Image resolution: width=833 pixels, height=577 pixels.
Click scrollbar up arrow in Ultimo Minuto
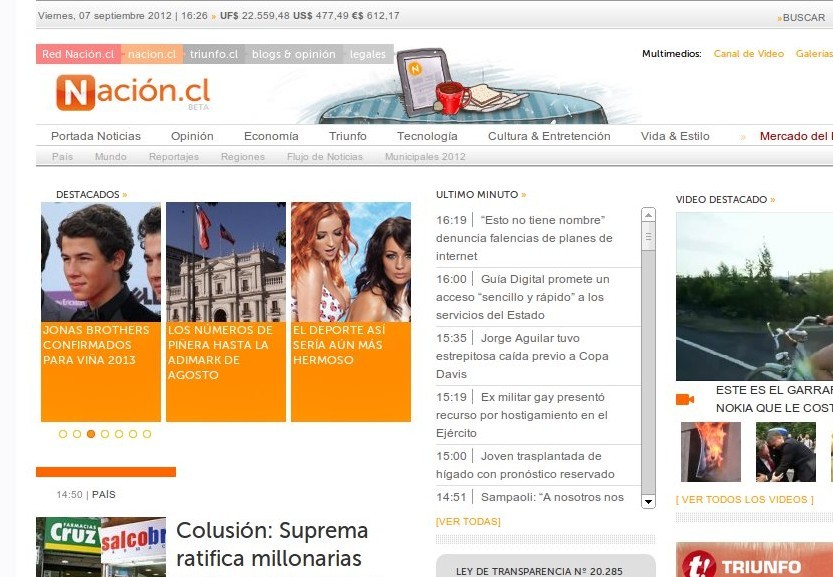[x=648, y=215]
